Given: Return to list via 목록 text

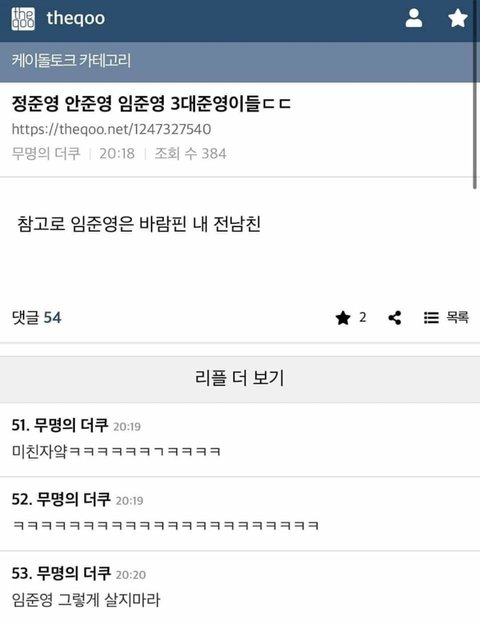Looking at the screenshot, I should (457, 317).
